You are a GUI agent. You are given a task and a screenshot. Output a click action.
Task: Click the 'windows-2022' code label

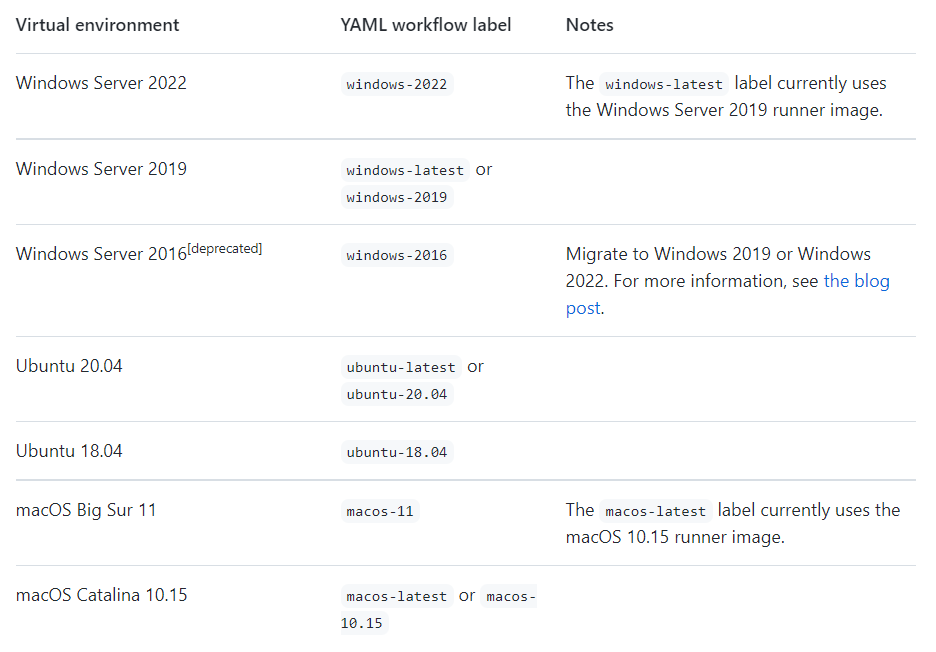pyautogui.click(x=397, y=84)
